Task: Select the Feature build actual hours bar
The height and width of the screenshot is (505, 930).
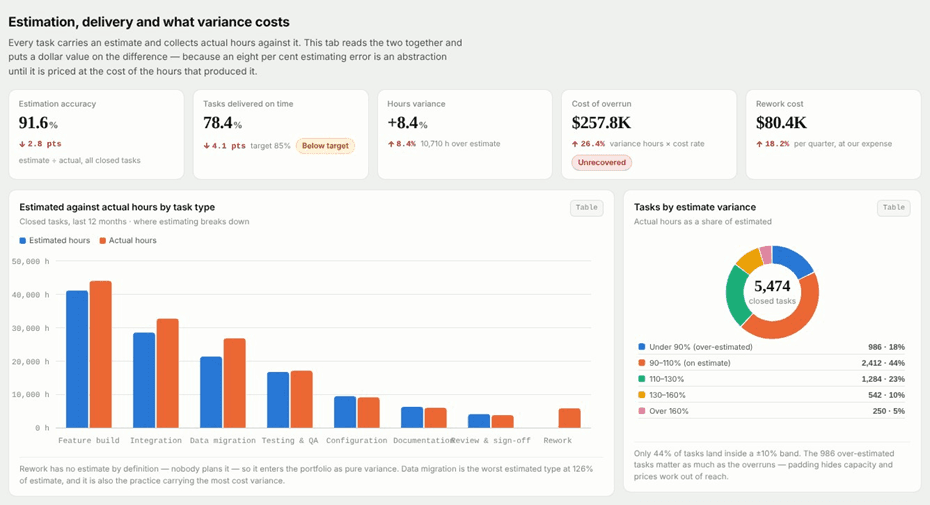Action: 101,354
